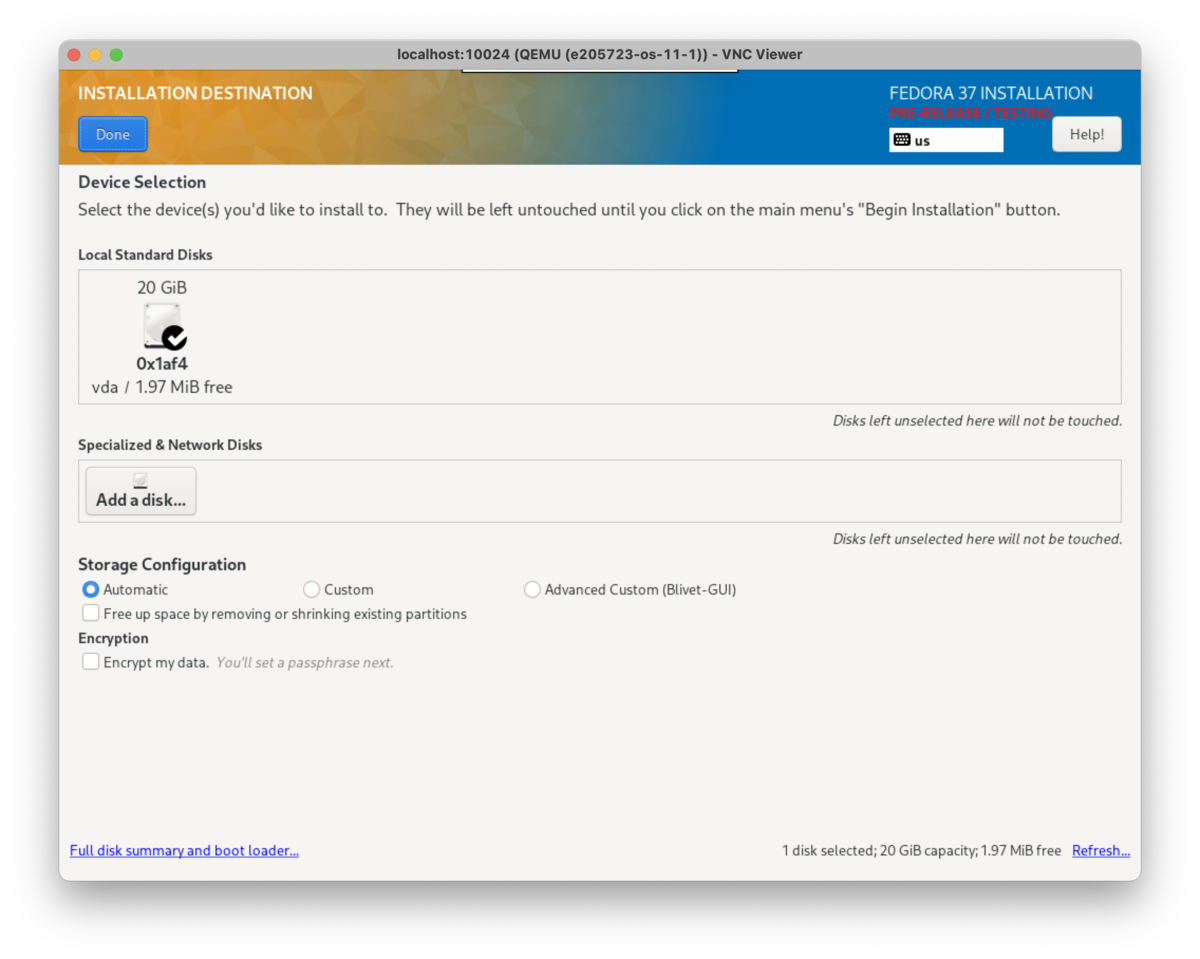Click the Storage Configuration heading
This screenshot has height=959, width=1200.
coord(162,565)
